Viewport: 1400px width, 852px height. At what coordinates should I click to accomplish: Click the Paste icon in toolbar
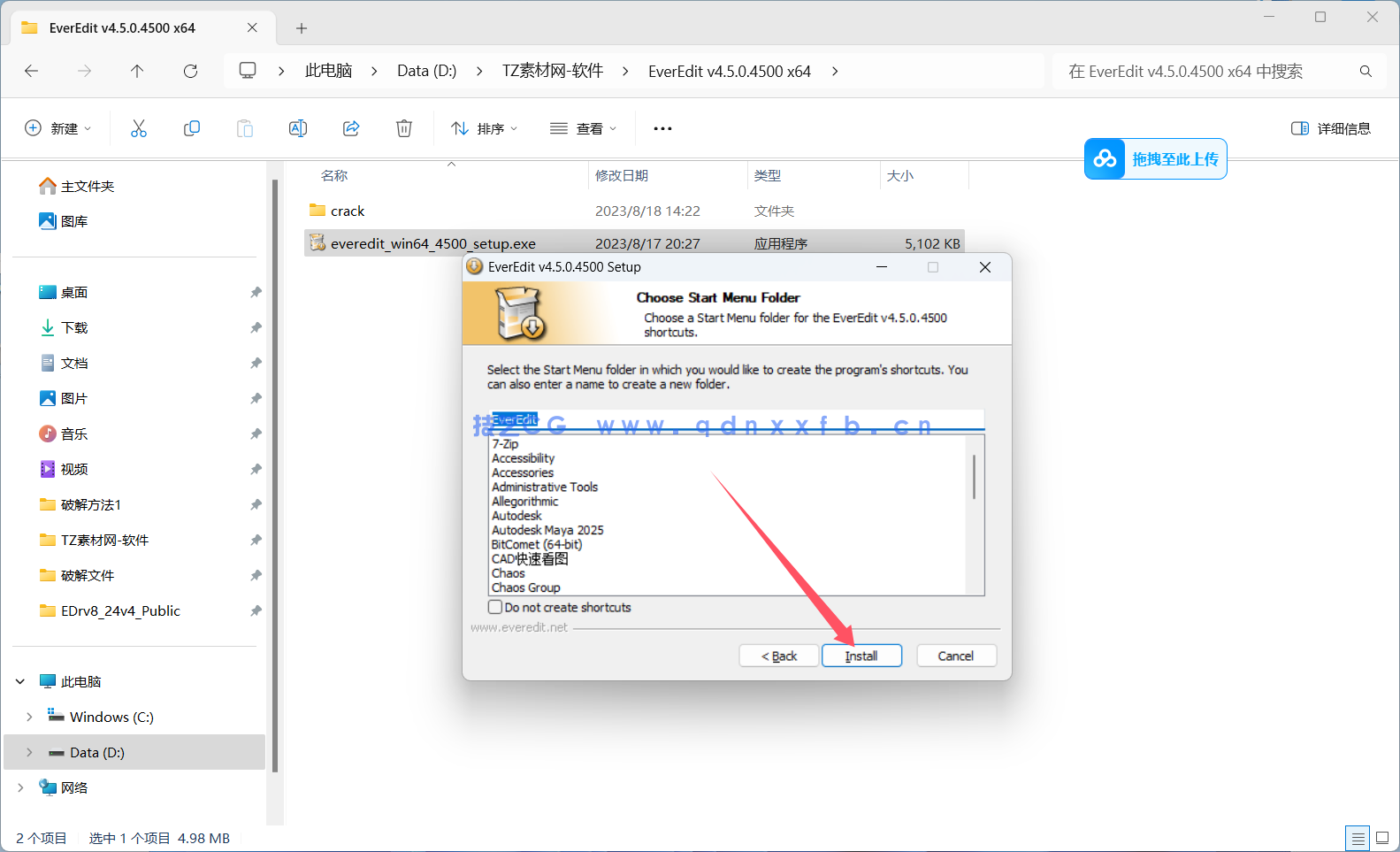click(245, 128)
